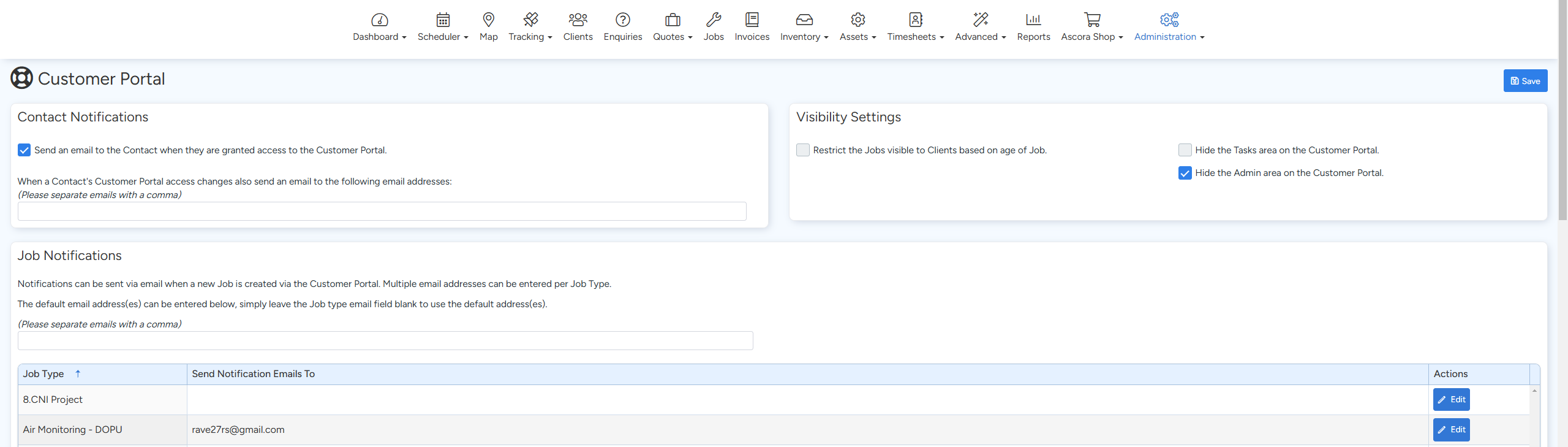This screenshot has height=447, width=1568.
Task: Open the Administration dropdown menu
Action: coord(1169,37)
